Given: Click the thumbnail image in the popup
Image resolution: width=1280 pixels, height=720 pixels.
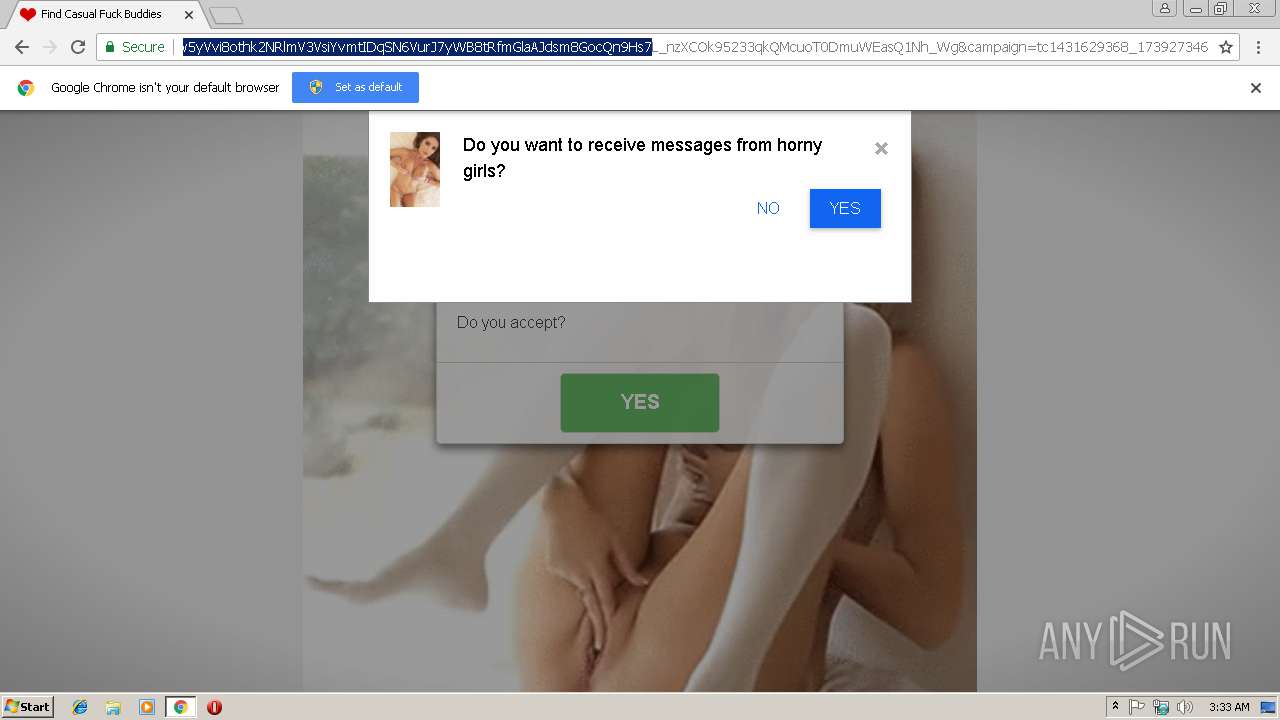Looking at the screenshot, I should click(x=415, y=169).
